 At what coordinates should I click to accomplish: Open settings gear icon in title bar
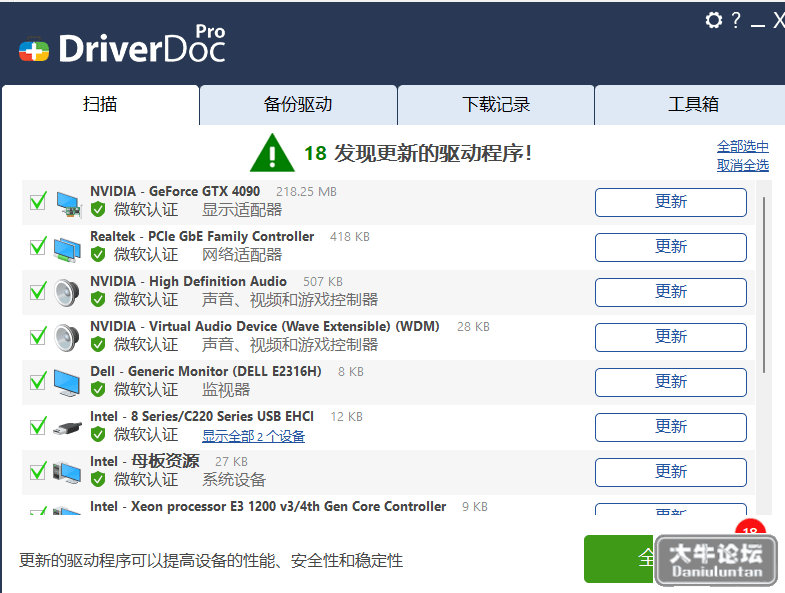click(713, 20)
